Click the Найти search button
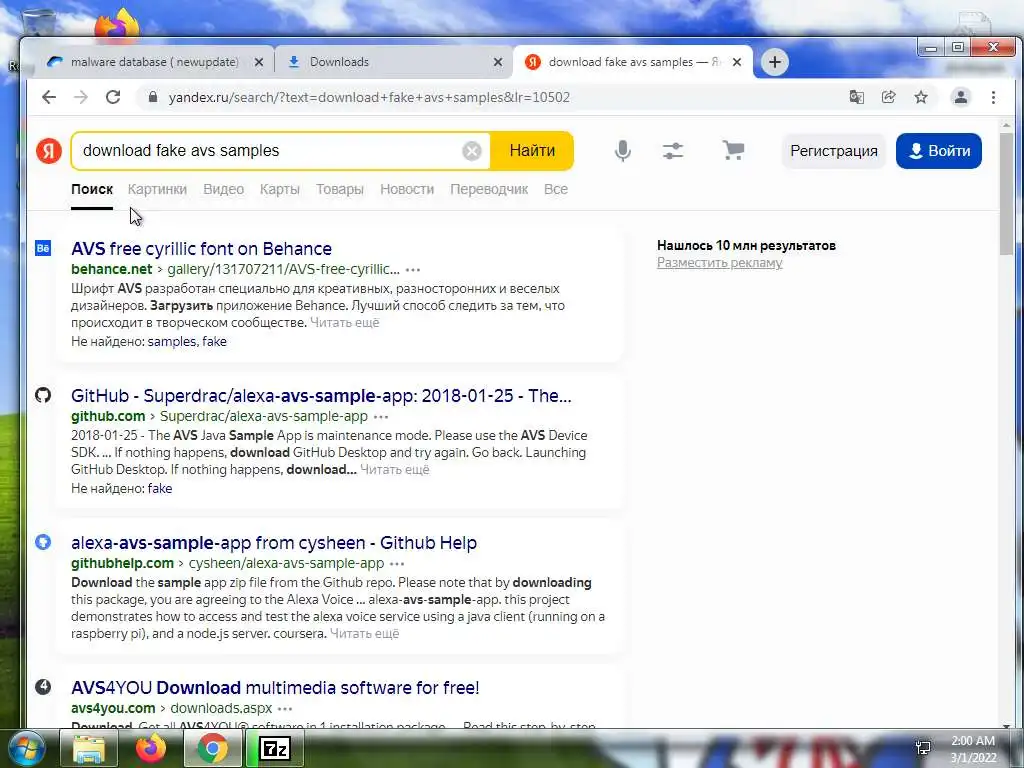The height and width of the screenshot is (768, 1024). coord(532,151)
